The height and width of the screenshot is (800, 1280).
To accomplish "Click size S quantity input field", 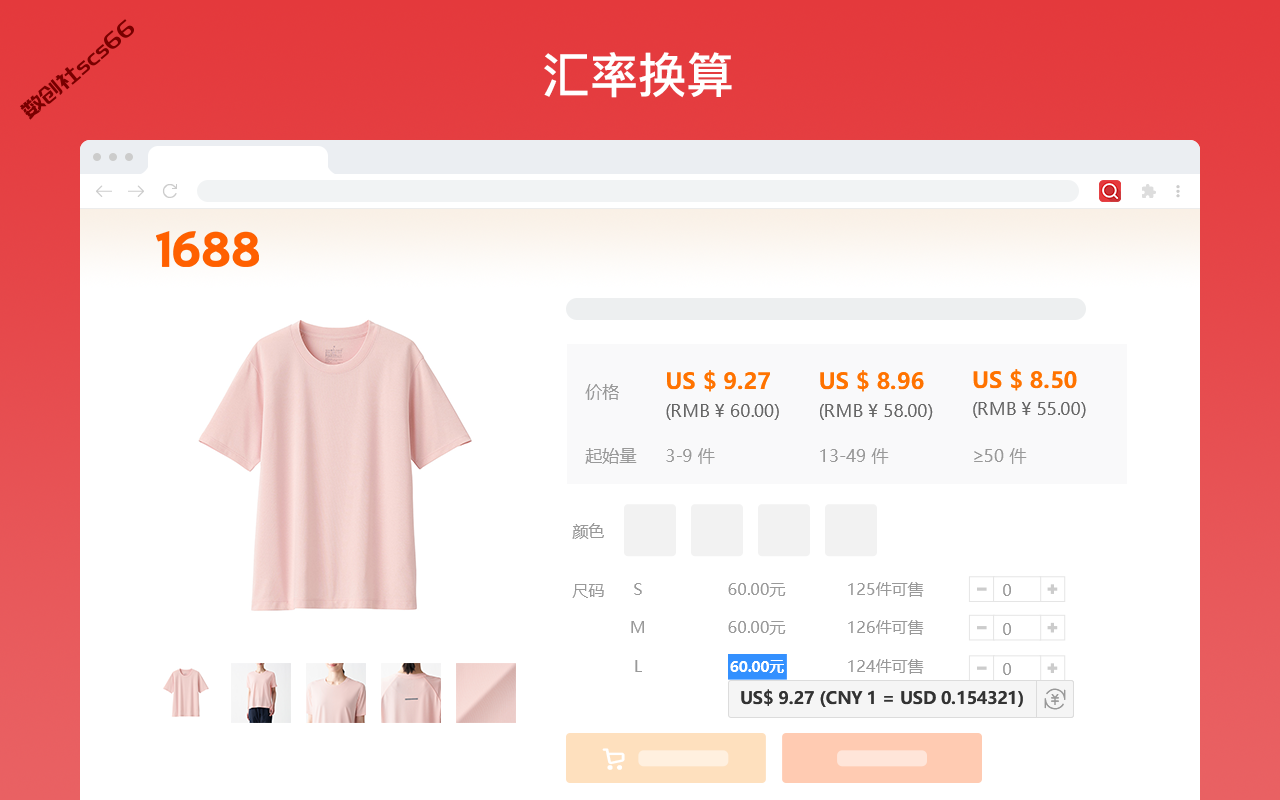I will point(1017,590).
